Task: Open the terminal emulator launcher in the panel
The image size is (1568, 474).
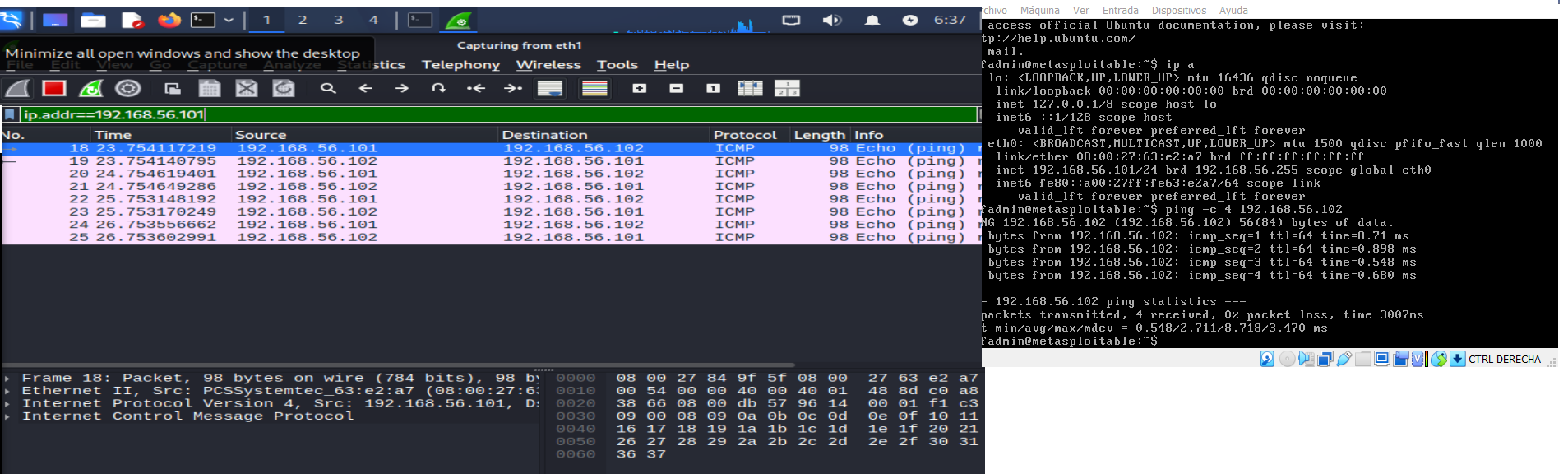Action: pyautogui.click(x=203, y=20)
